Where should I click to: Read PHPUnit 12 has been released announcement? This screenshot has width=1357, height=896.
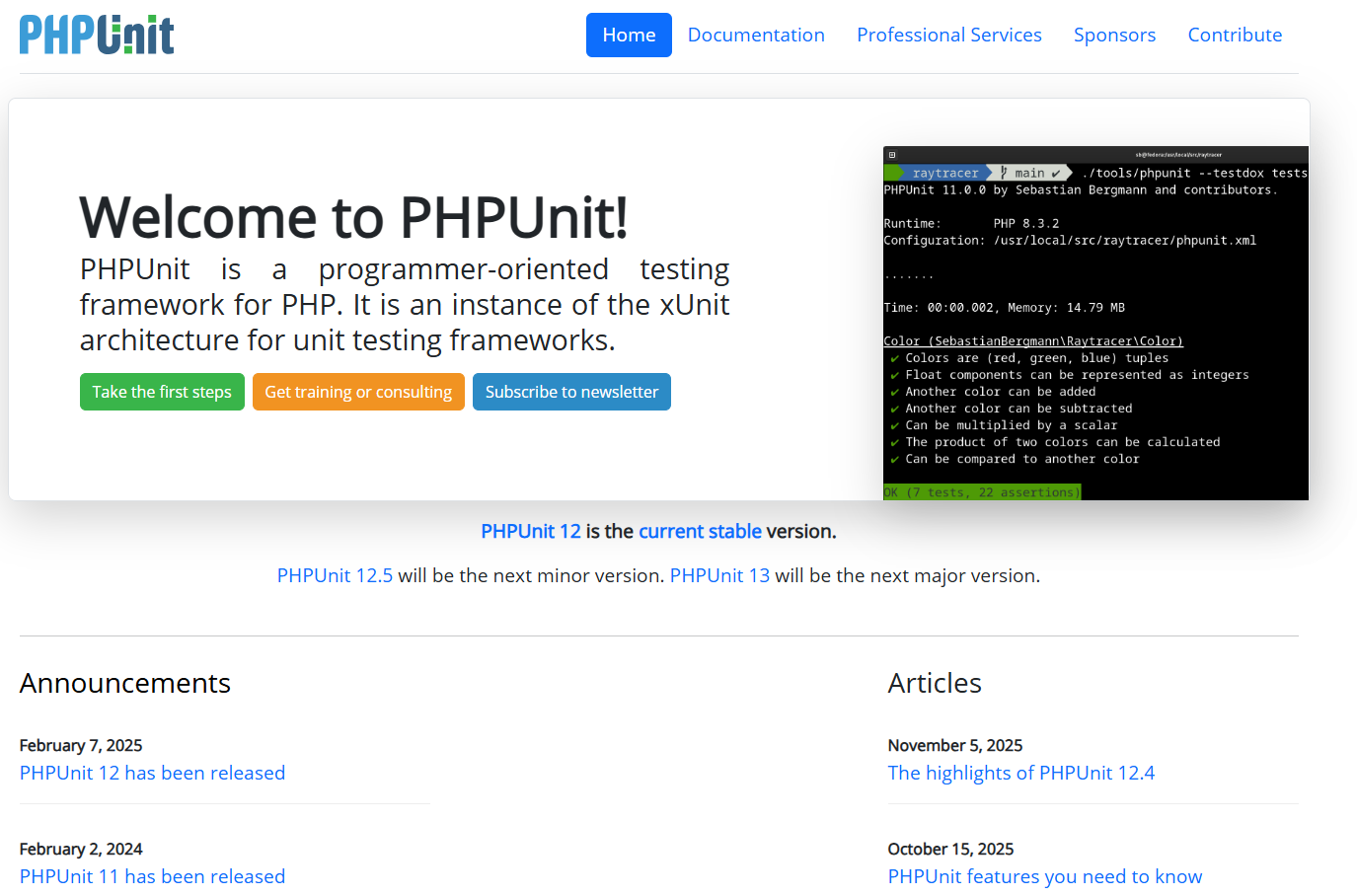(x=152, y=773)
